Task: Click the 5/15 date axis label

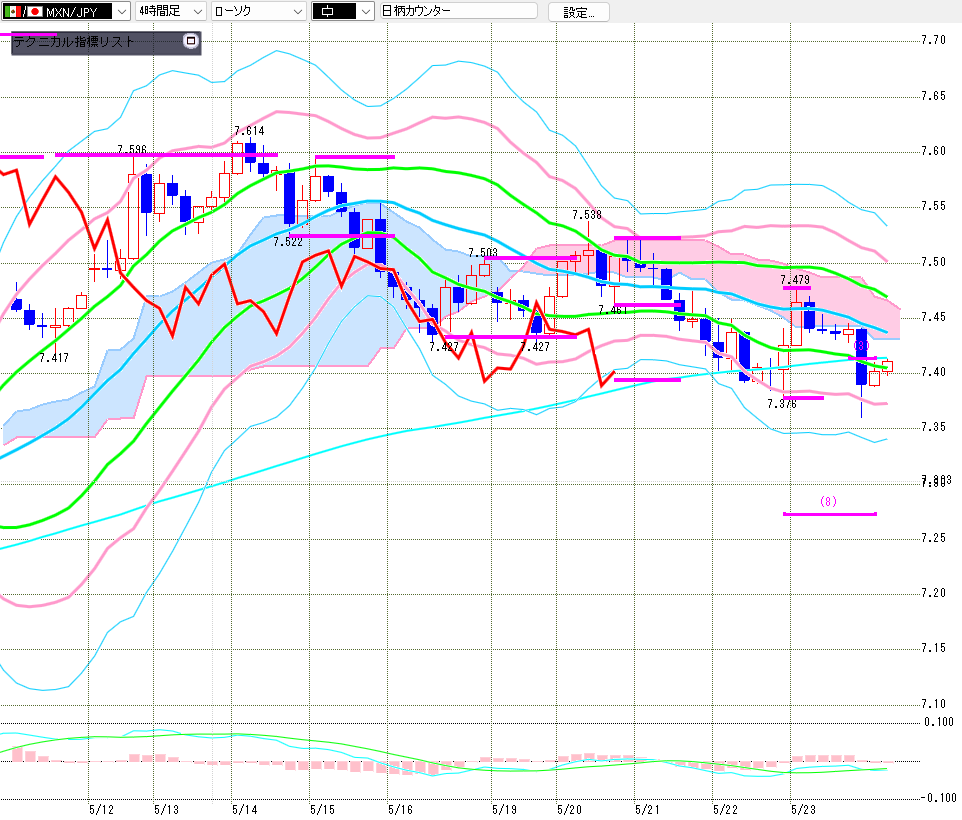Action: point(322,810)
